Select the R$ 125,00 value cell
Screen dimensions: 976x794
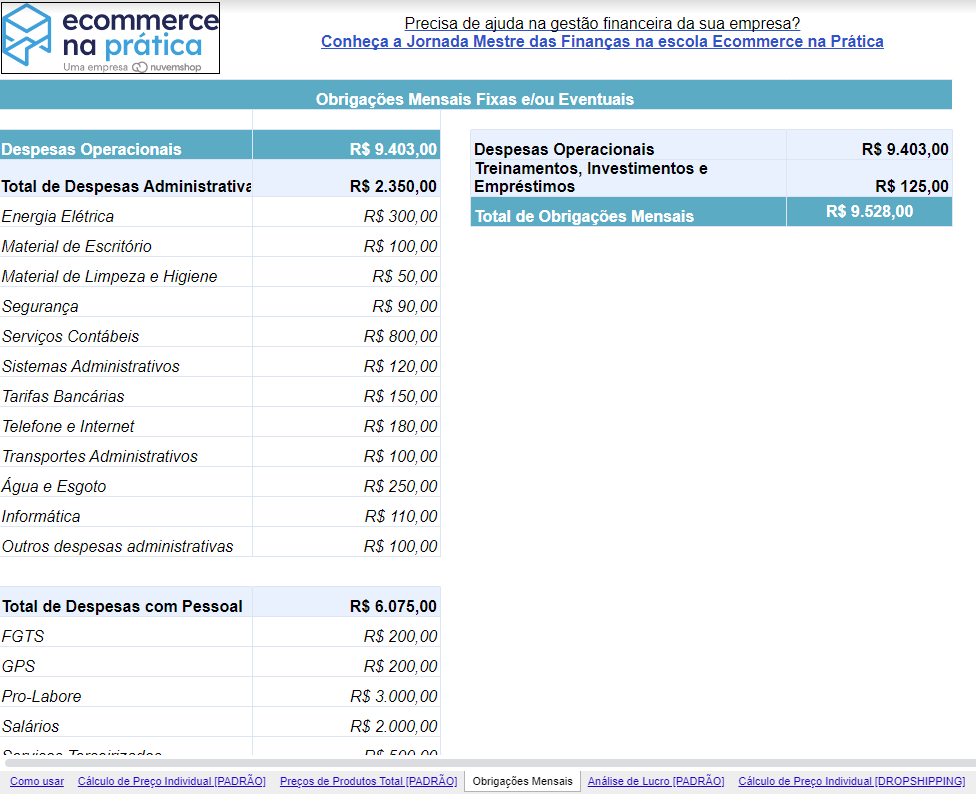coord(870,178)
